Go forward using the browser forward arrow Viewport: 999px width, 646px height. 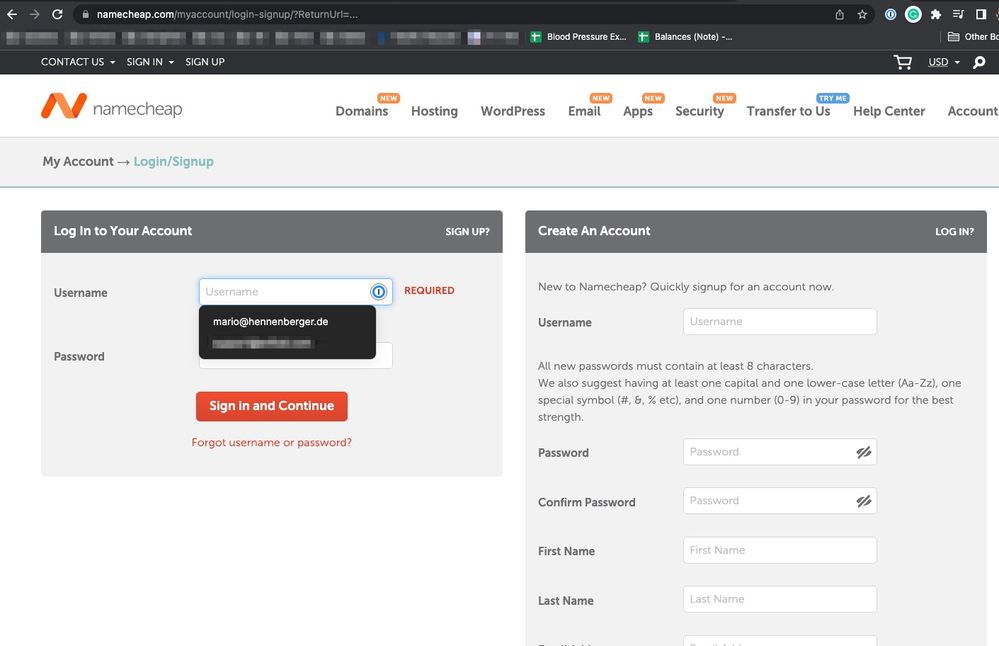34,14
